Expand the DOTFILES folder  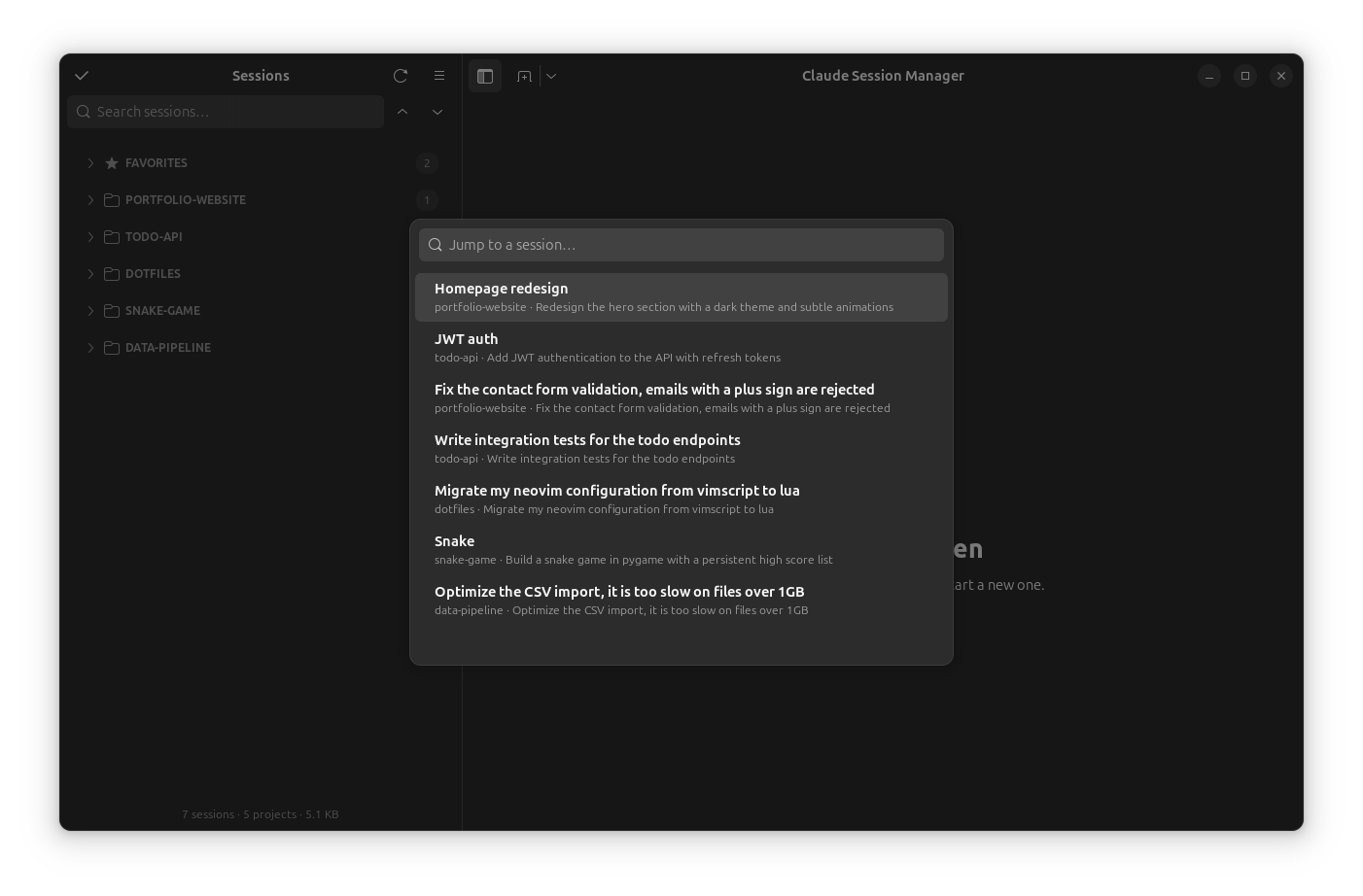(90, 274)
